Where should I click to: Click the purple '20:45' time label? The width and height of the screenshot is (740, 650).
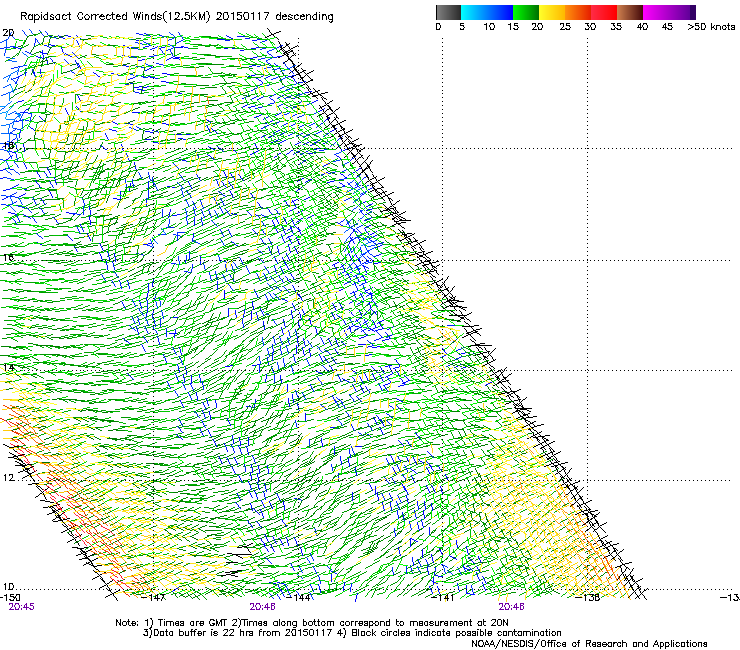(x=21, y=607)
